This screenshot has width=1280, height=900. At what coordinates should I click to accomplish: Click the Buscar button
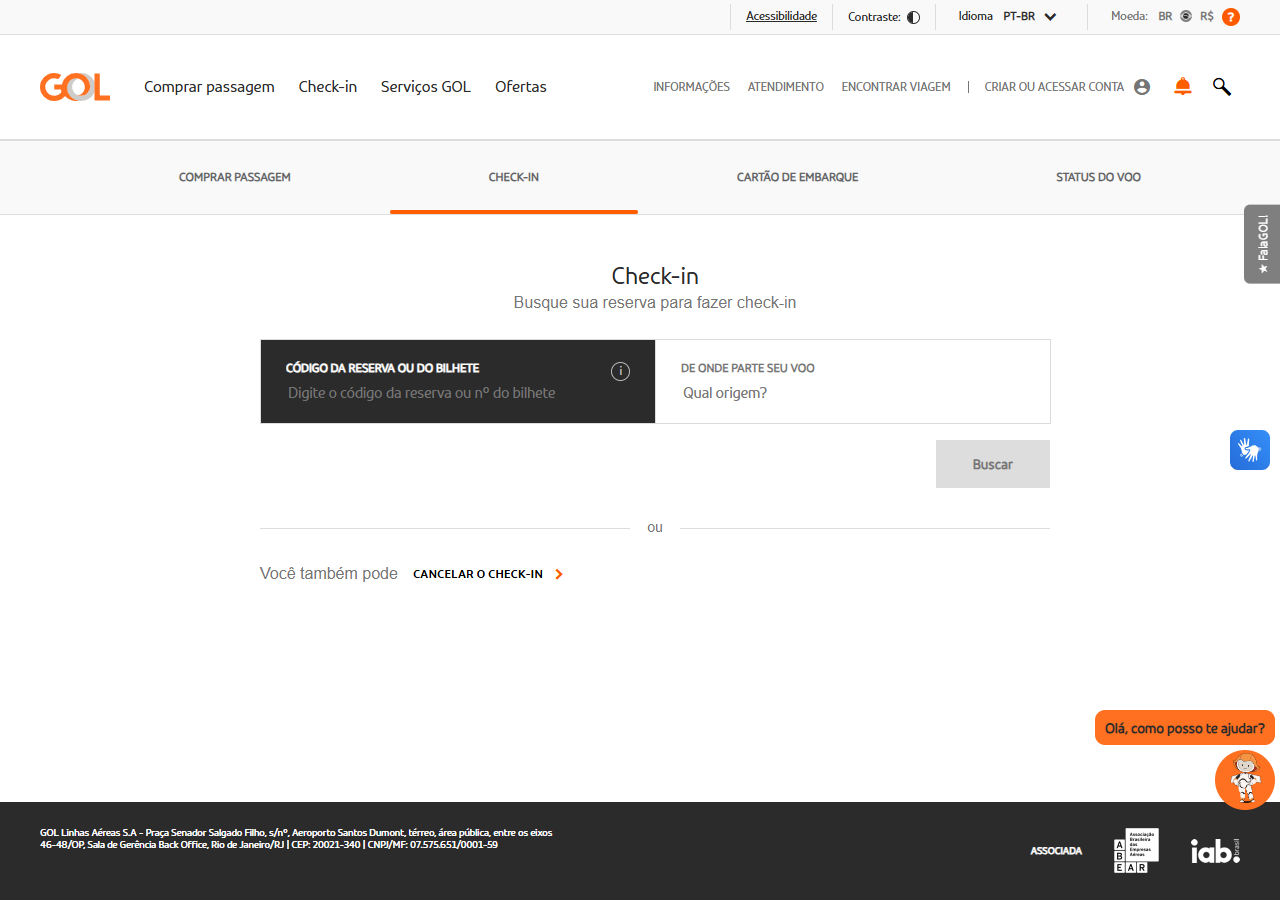tap(993, 464)
